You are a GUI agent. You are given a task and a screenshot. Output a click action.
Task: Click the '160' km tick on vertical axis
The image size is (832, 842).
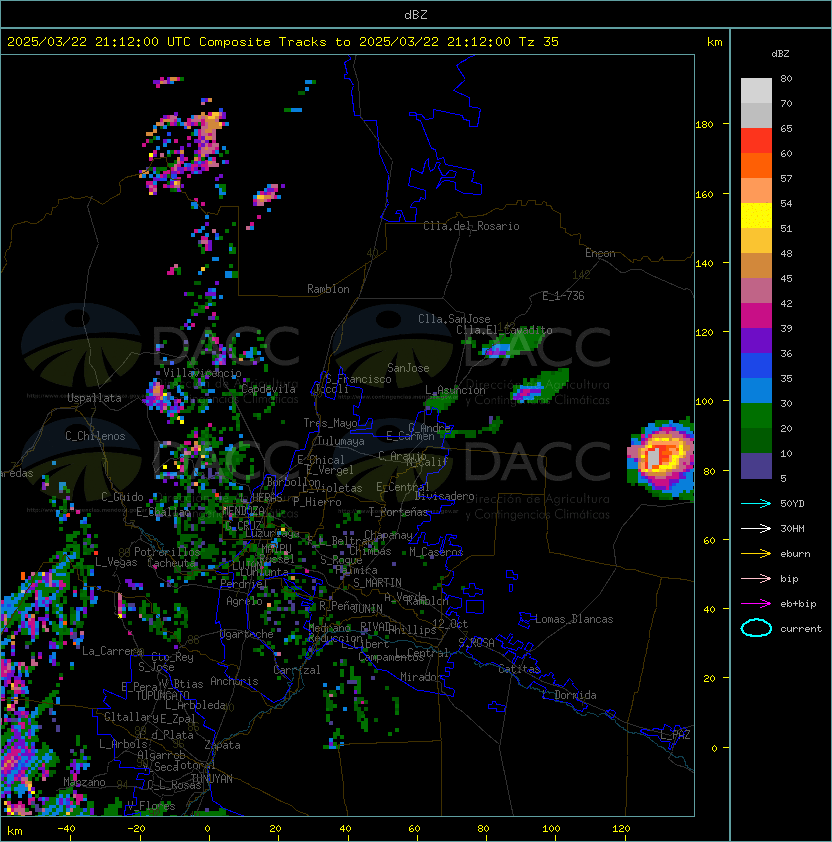click(x=704, y=194)
